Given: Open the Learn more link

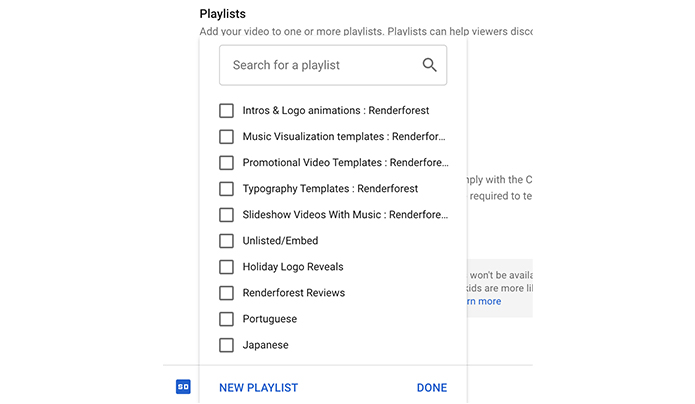Looking at the screenshot, I should 484,301.
